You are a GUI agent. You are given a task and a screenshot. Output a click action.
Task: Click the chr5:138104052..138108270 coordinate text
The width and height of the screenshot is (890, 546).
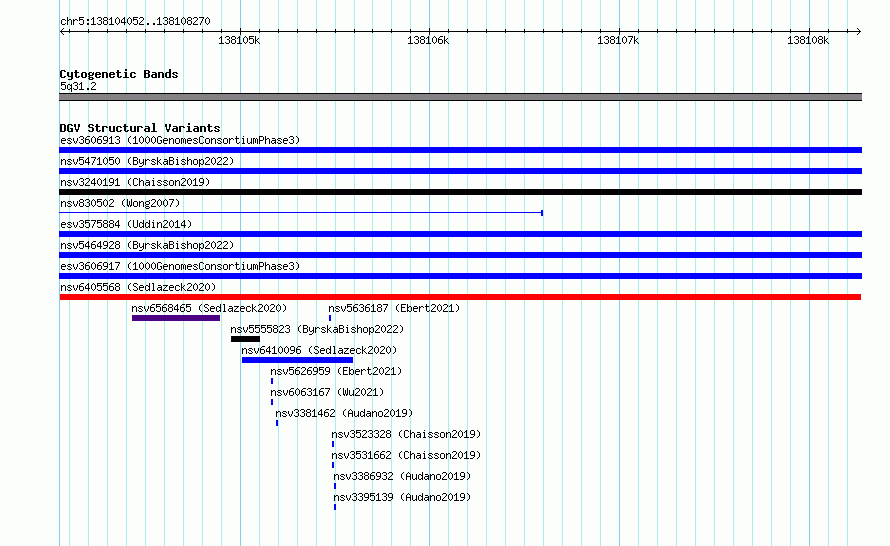click(135, 21)
